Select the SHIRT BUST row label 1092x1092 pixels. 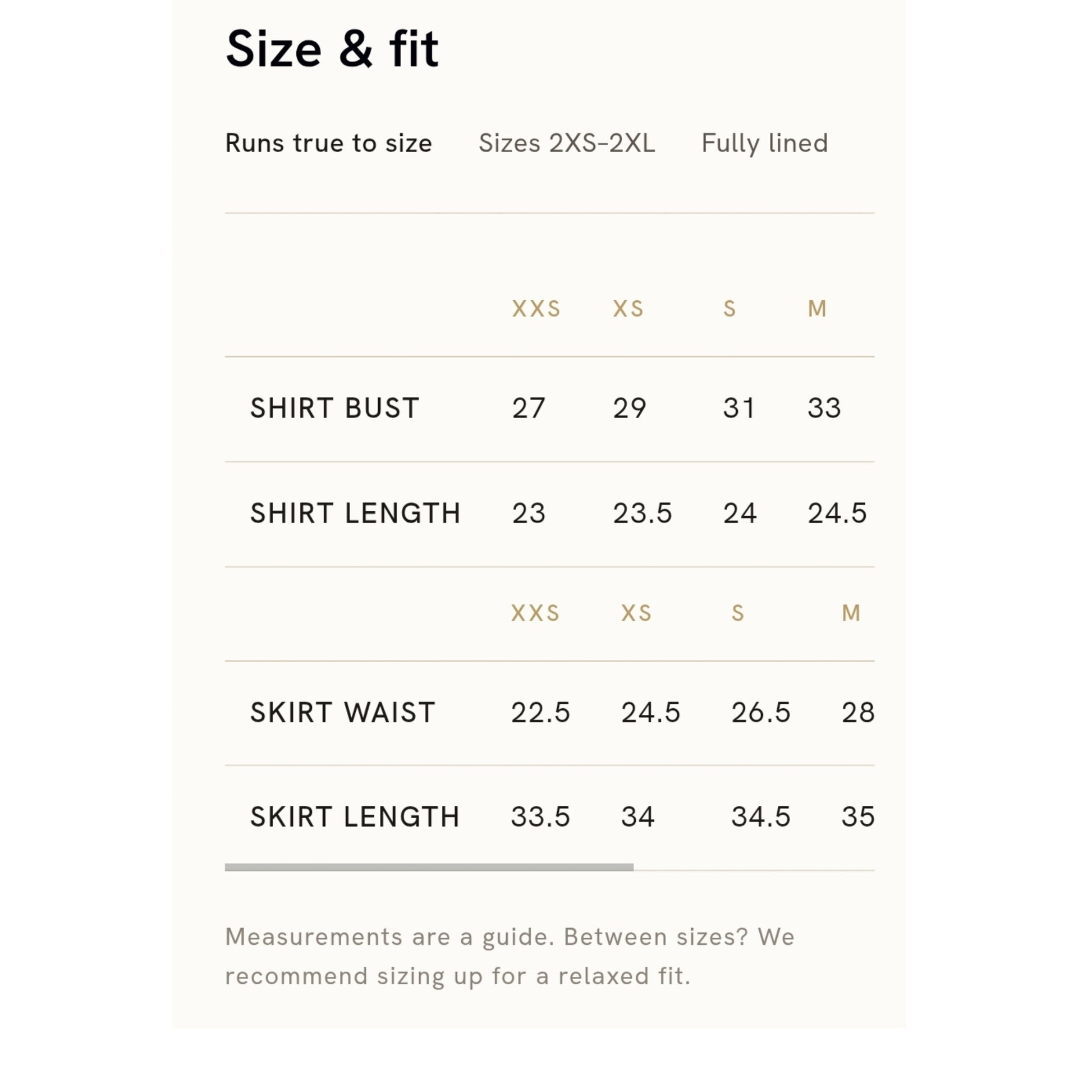[334, 408]
